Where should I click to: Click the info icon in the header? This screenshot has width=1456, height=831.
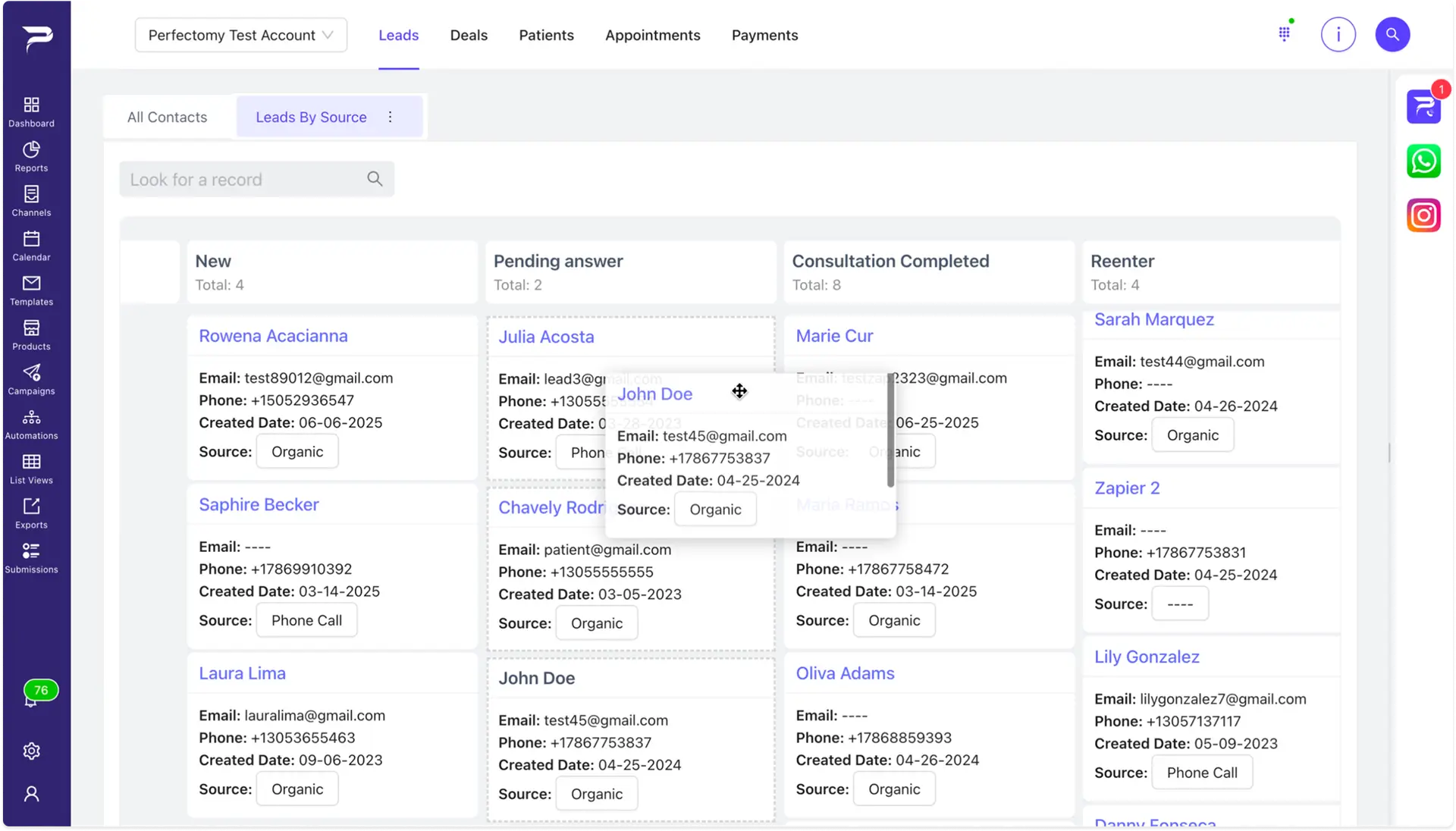pyautogui.click(x=1338, y=34)
